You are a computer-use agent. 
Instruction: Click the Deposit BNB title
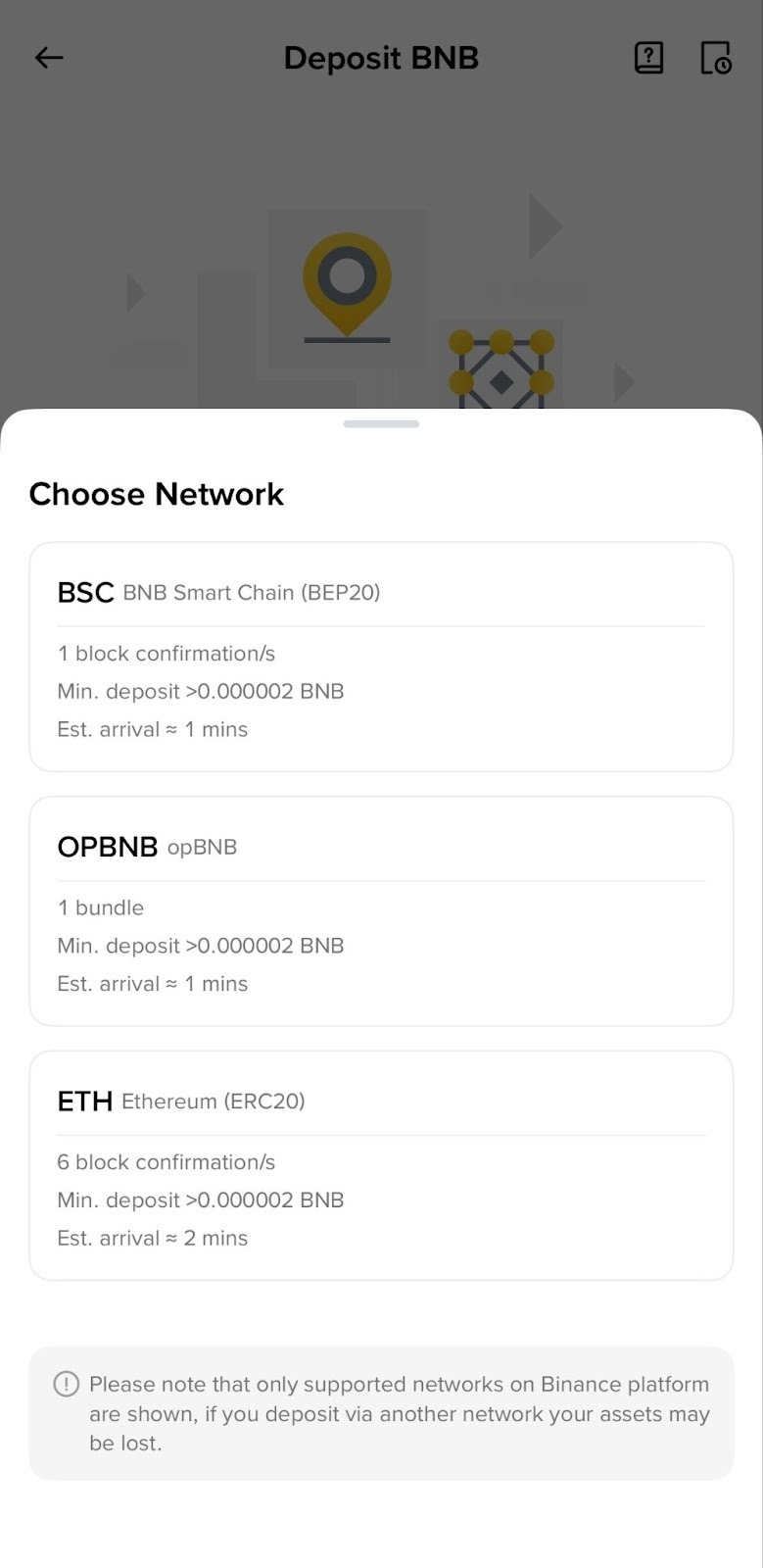tap(381, 58)
